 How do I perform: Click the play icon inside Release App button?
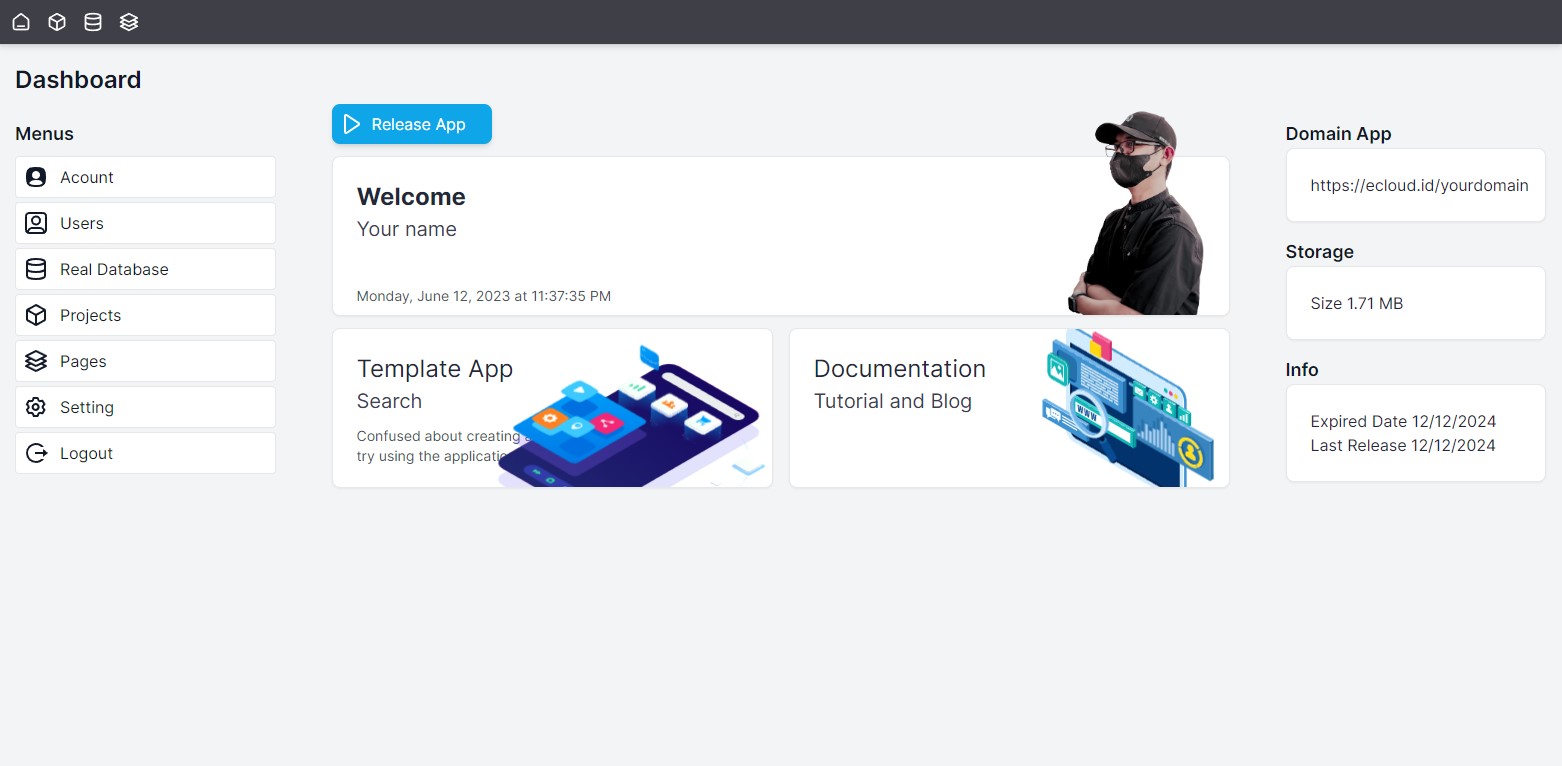pyautogui.click(x=351, y=124)
